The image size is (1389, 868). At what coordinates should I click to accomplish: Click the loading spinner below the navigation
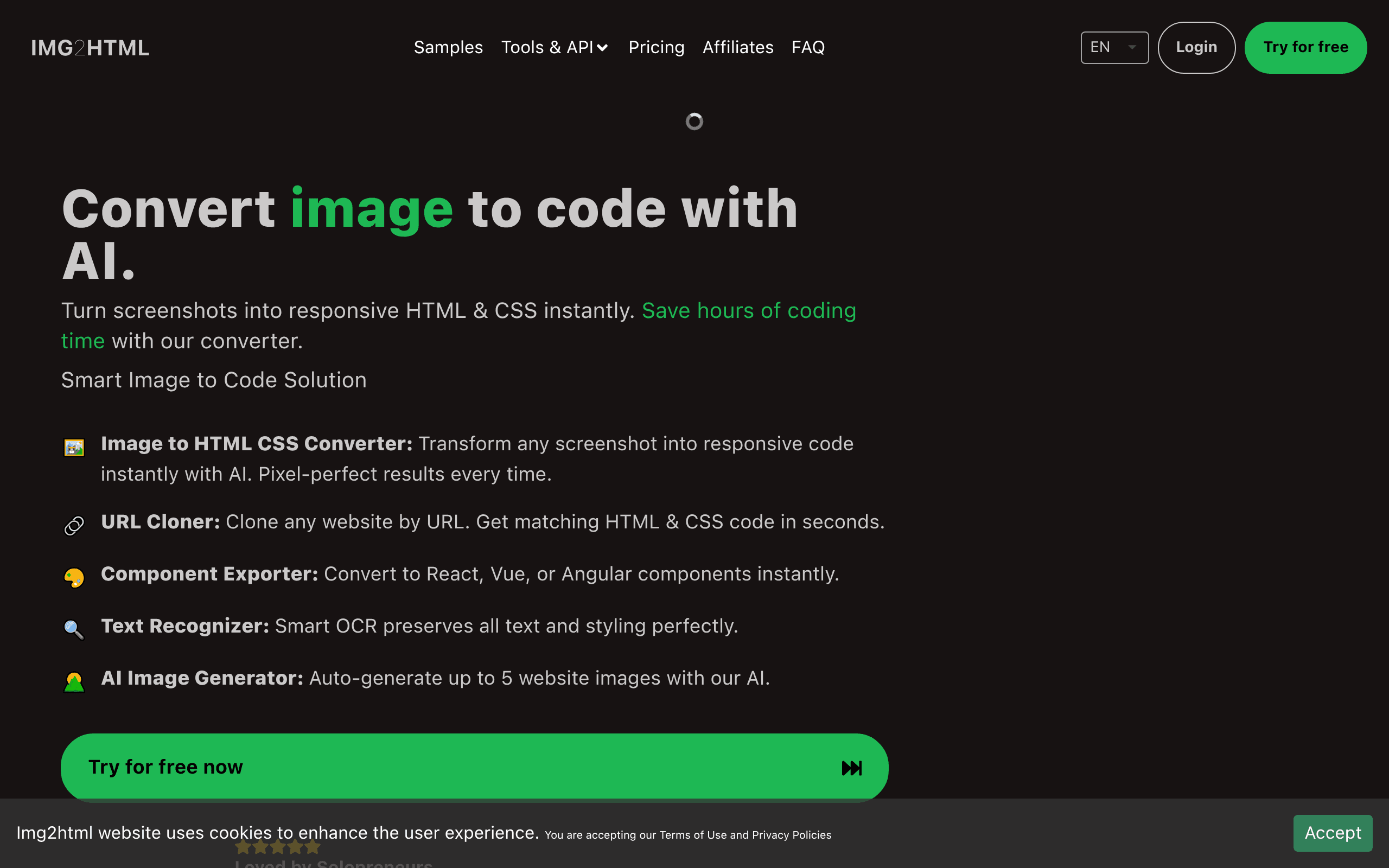[694, 121]
